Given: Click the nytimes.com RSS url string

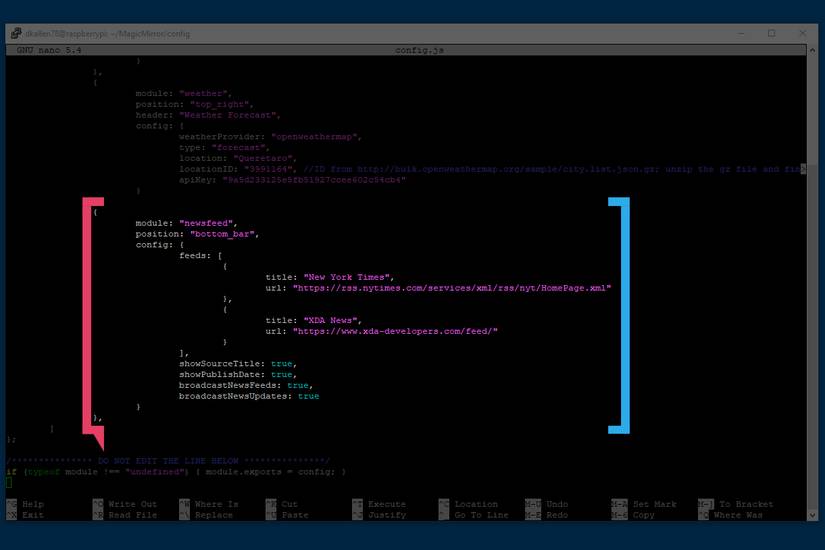Looking at the screenshot, I should pos(451,288).
